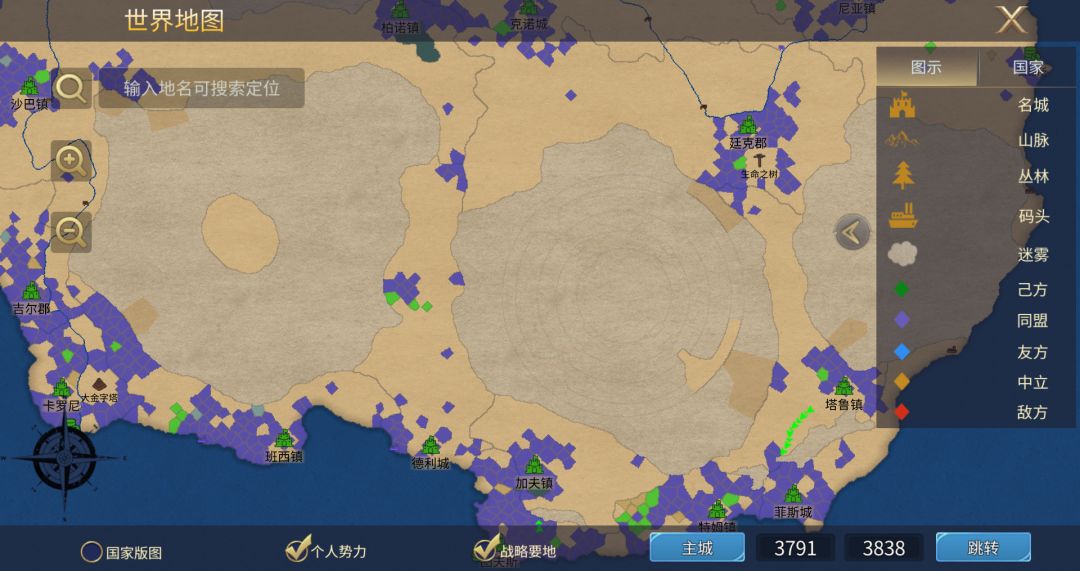
Task: Select the 克诺城 town icon
Action: pyautogui.click(x=528, y=7)
